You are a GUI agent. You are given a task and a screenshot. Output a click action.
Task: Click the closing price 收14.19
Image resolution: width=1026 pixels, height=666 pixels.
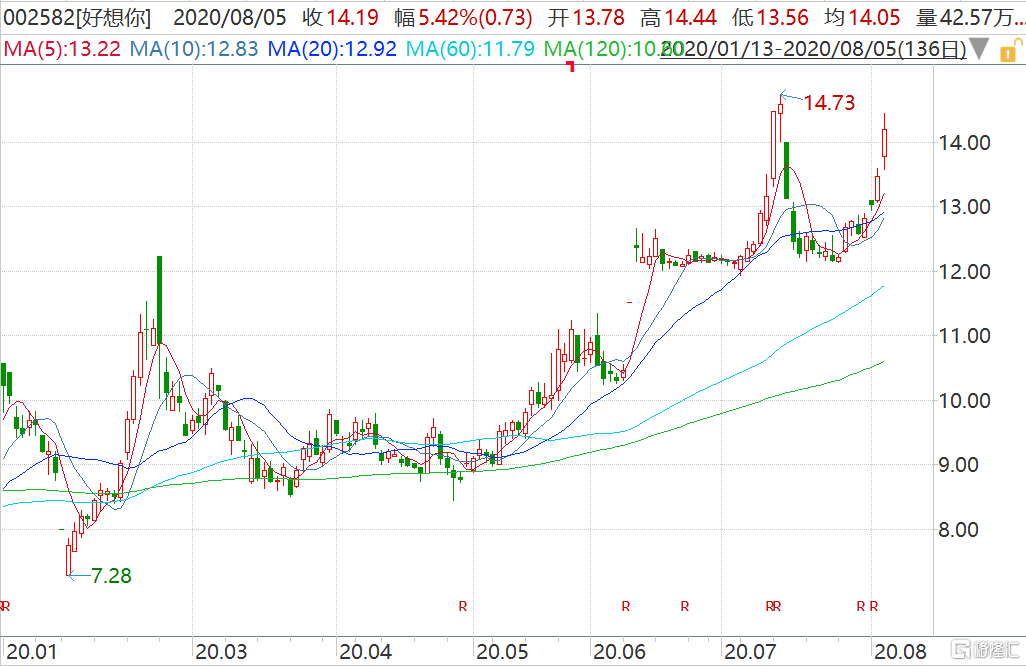click(340, 18)
